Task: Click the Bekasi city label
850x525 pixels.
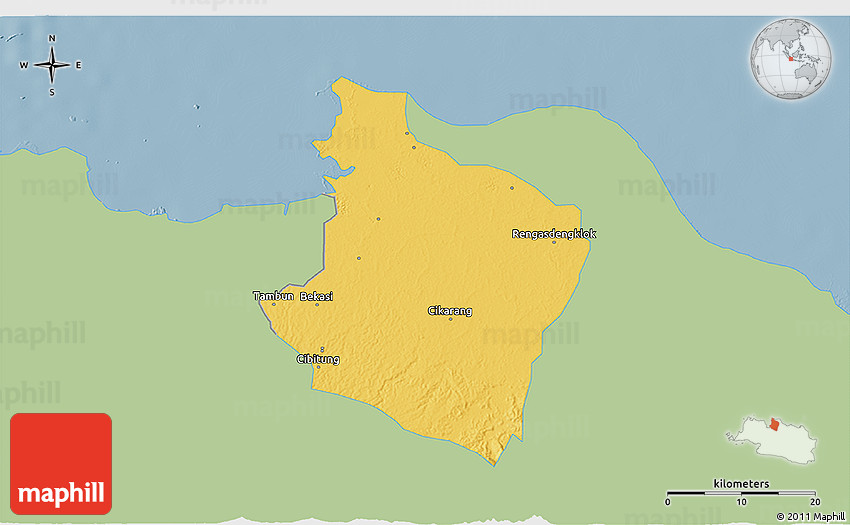Action: 316,296
